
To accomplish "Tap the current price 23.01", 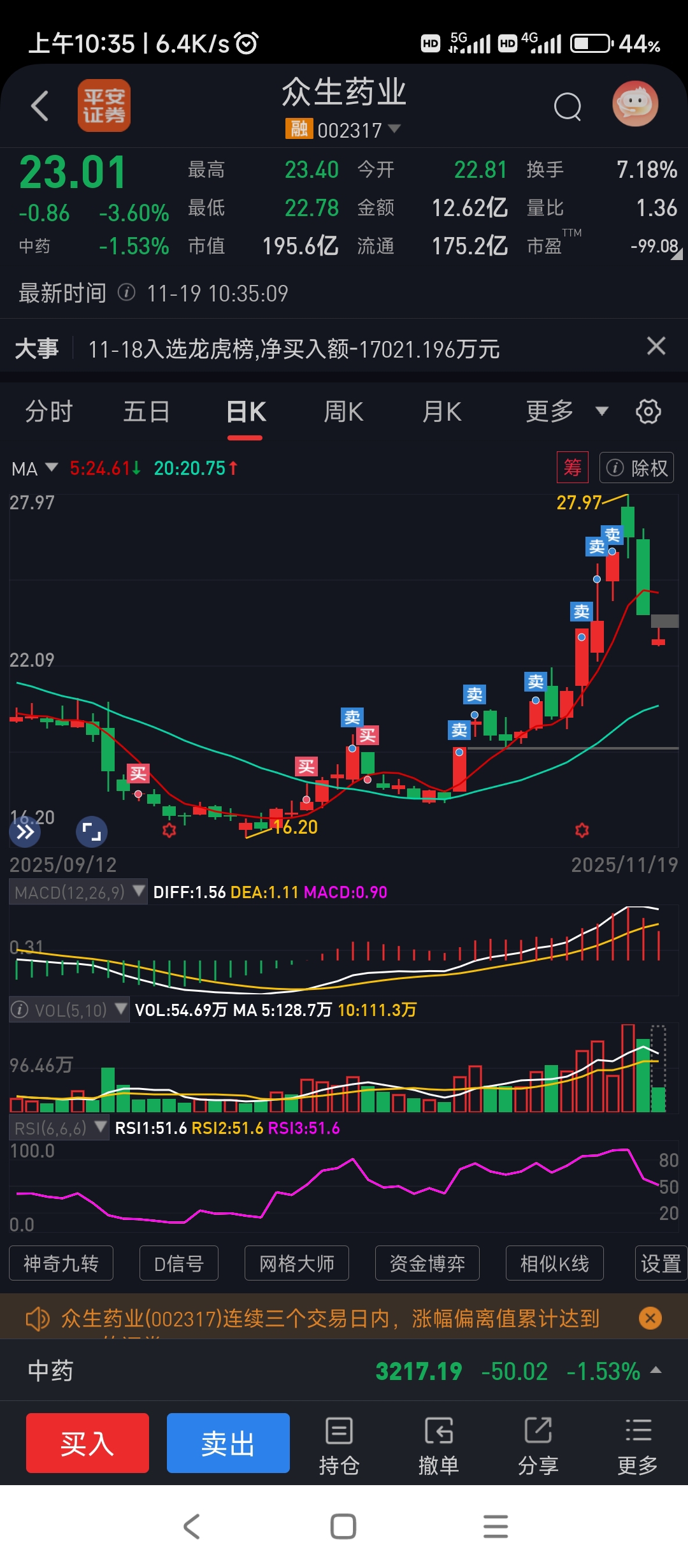I will click(x=73, y=173).
